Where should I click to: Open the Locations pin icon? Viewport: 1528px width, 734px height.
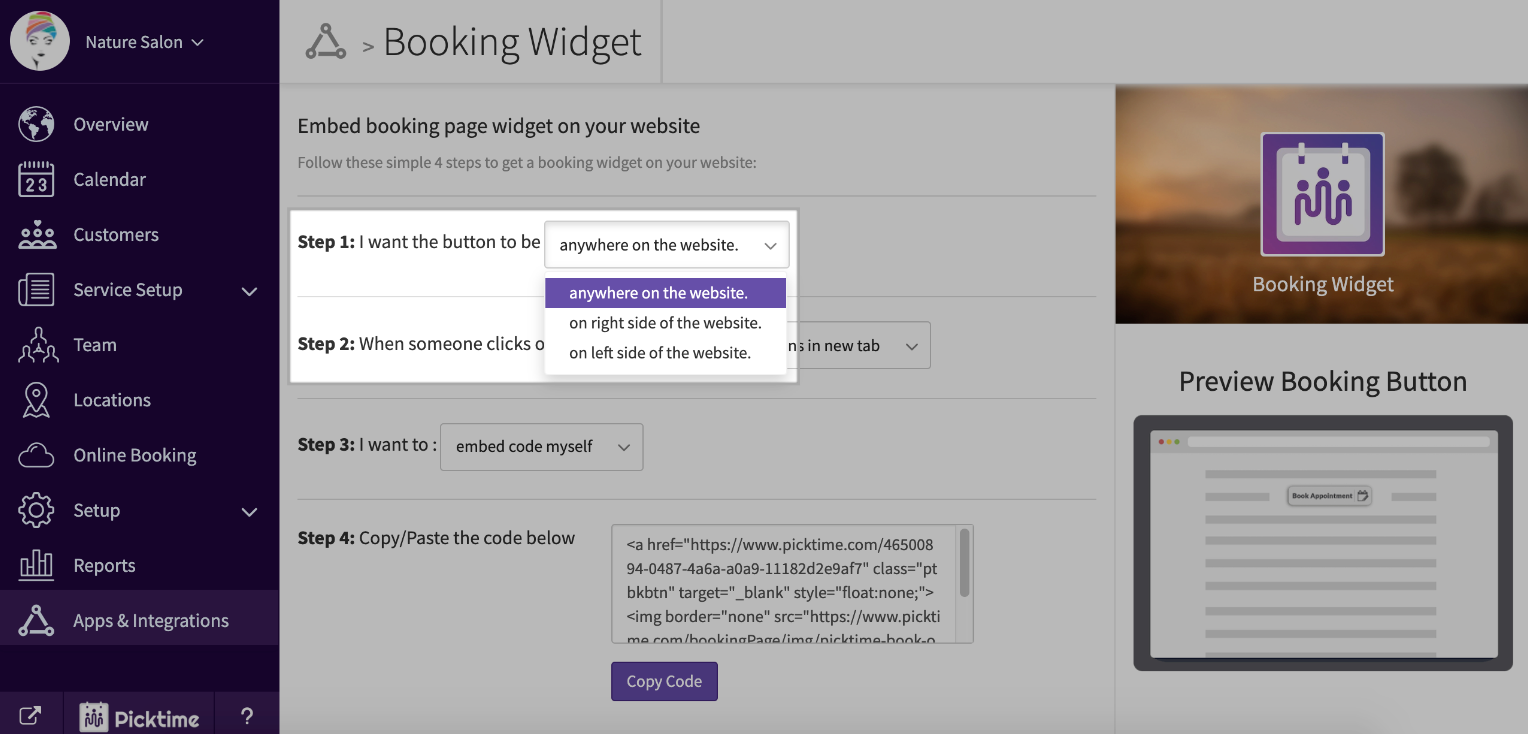pos(36,400)
